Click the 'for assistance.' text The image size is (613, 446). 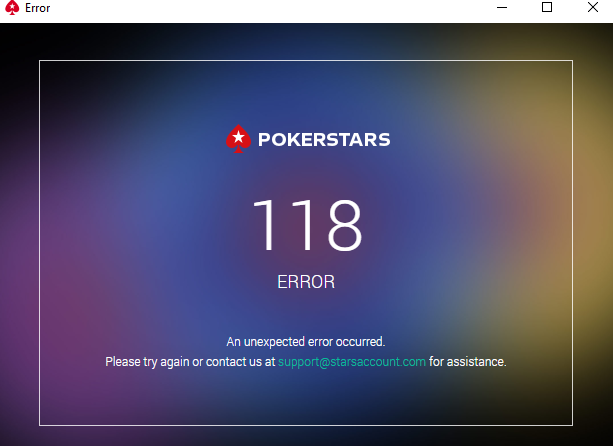[x=468, y=362]
